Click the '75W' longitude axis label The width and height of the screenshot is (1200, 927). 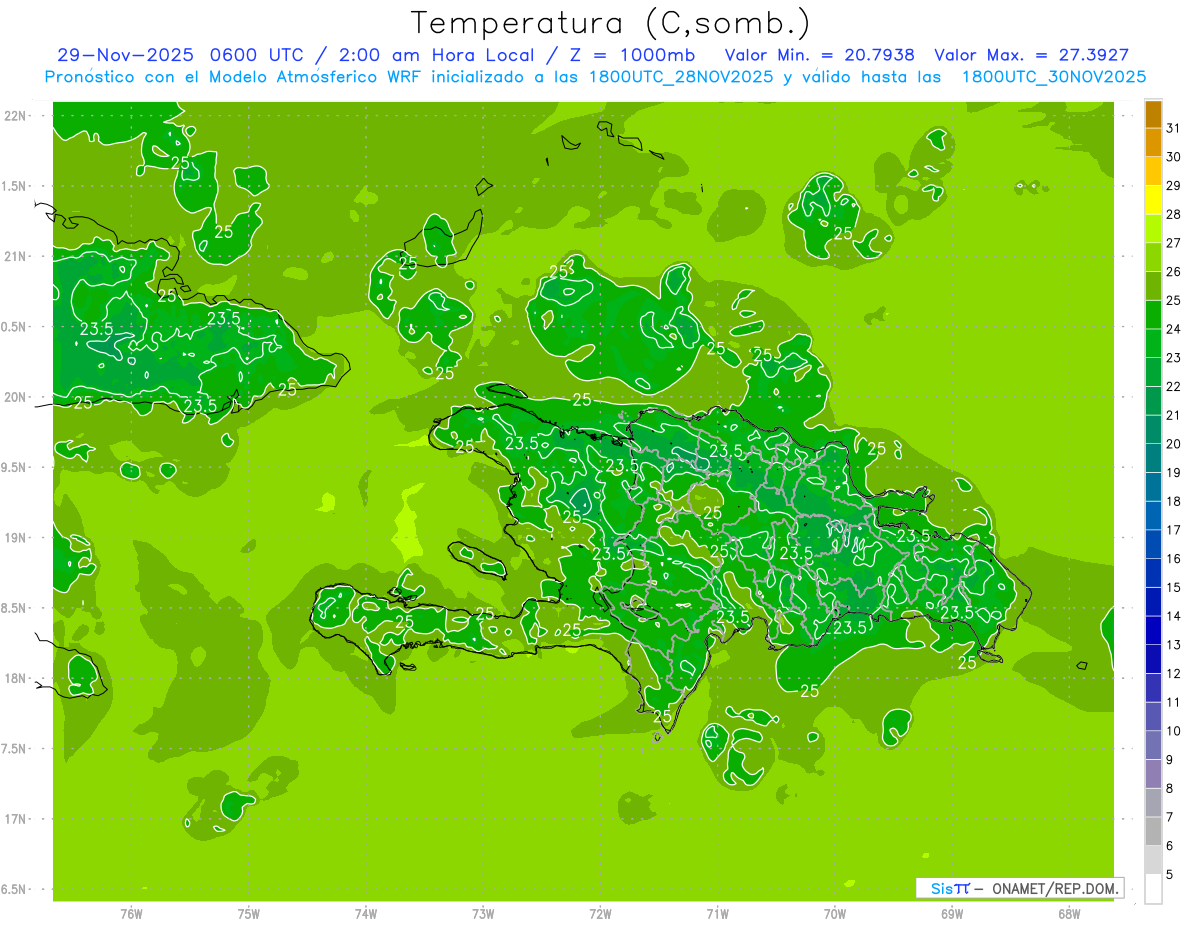pos(249,914)
